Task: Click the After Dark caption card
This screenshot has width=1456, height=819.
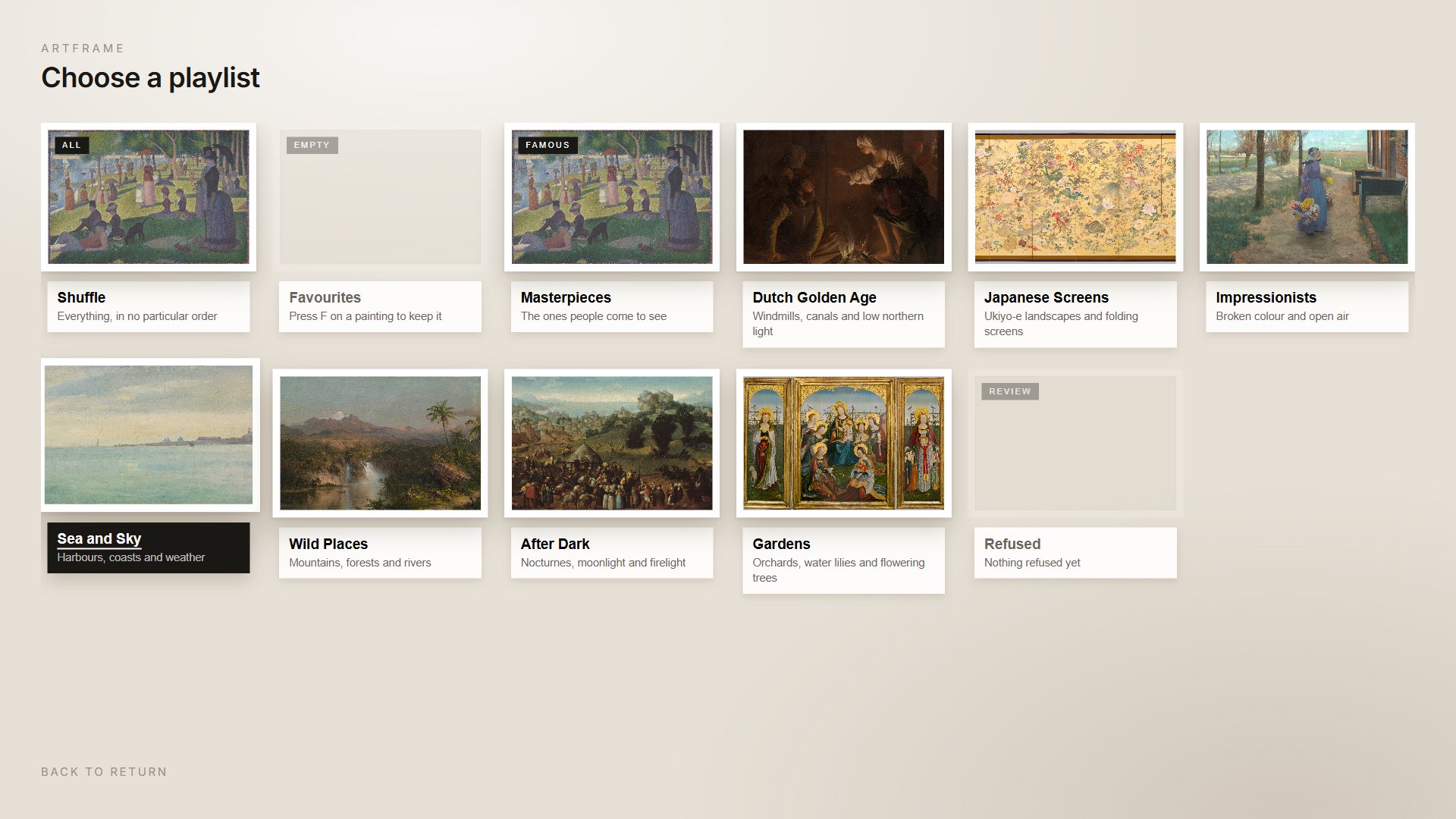Action: [x=612, y=553]
